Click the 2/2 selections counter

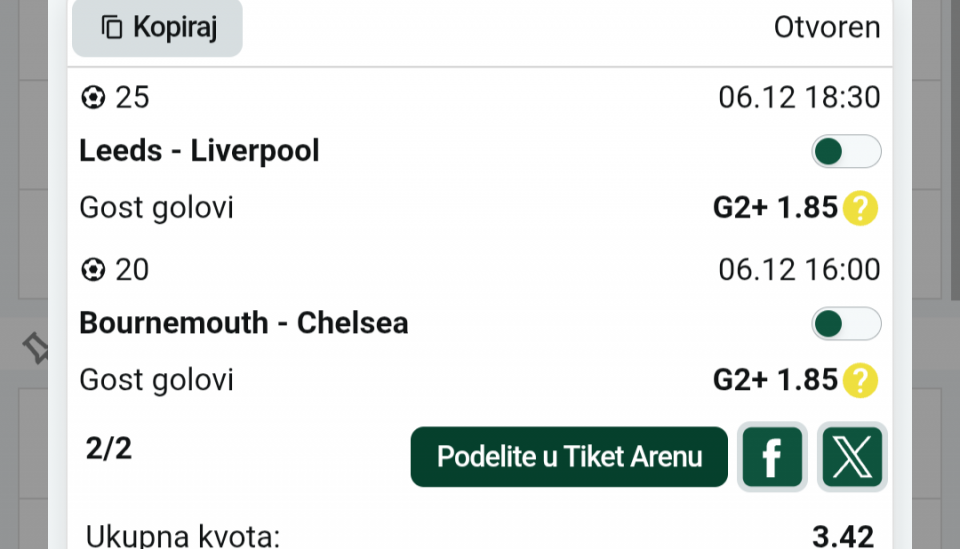pos(108,449)
